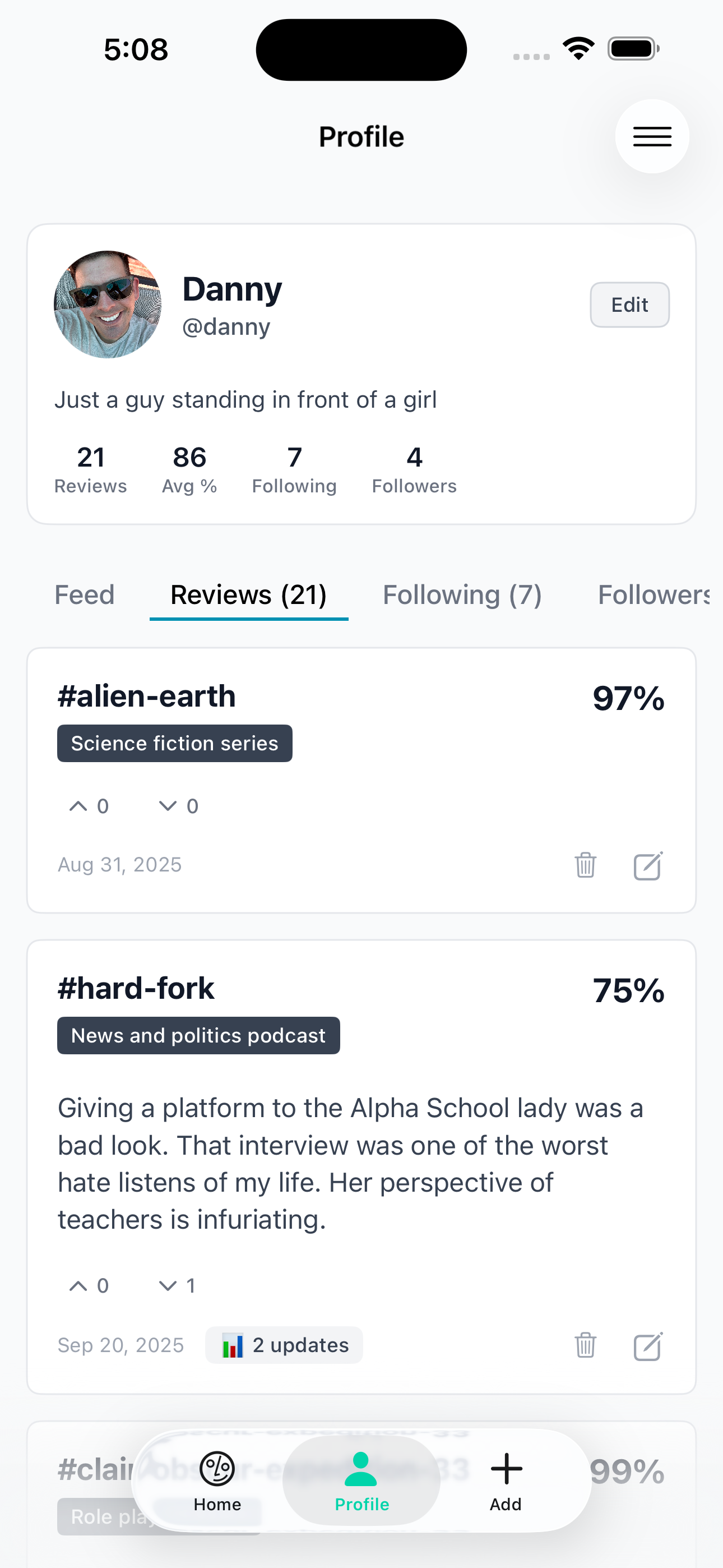Switch to the Feed tab
The width and height of the screenshot is (723, 1568).
[x=85, y=594]
